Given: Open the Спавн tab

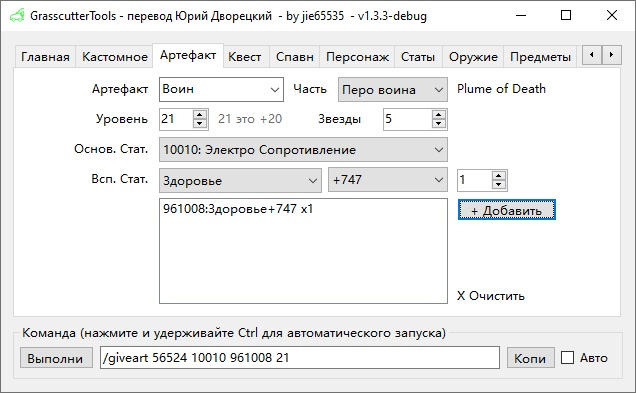Looking at the screenshot, I should (295, 57).
